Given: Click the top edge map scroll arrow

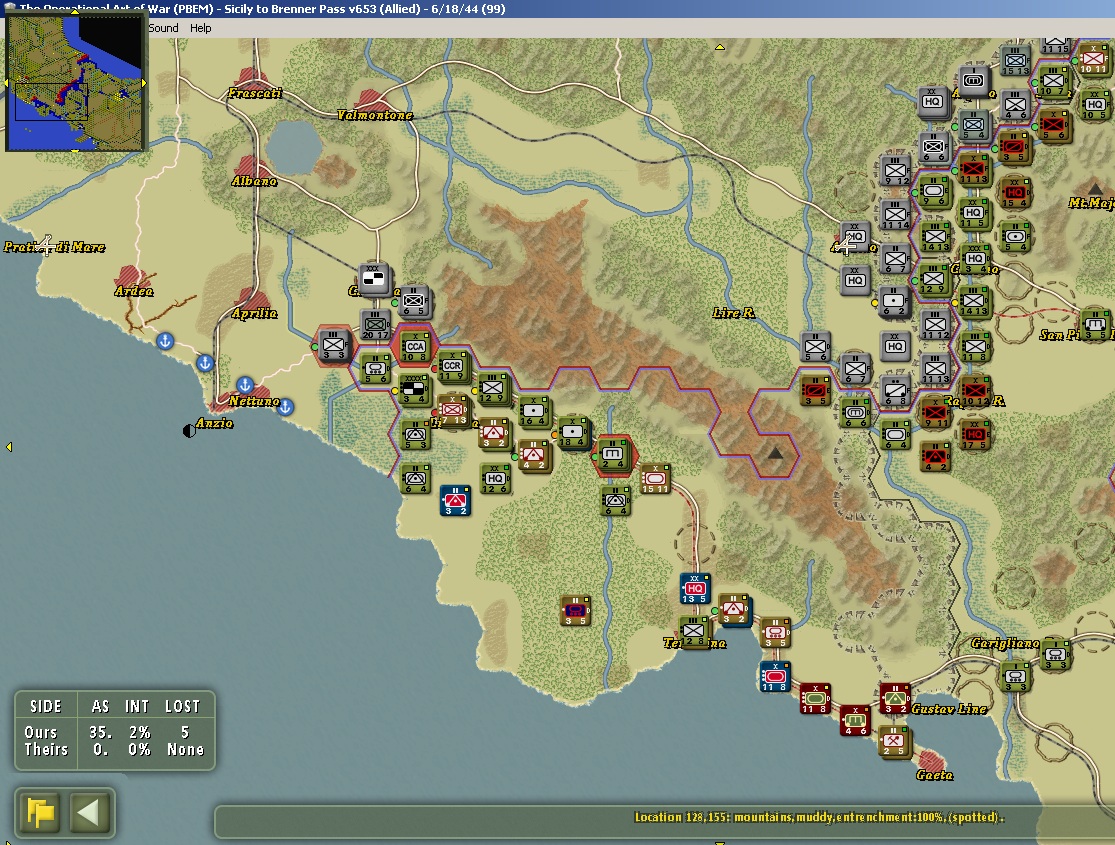Looking at the screenshot, I should 720,47.
